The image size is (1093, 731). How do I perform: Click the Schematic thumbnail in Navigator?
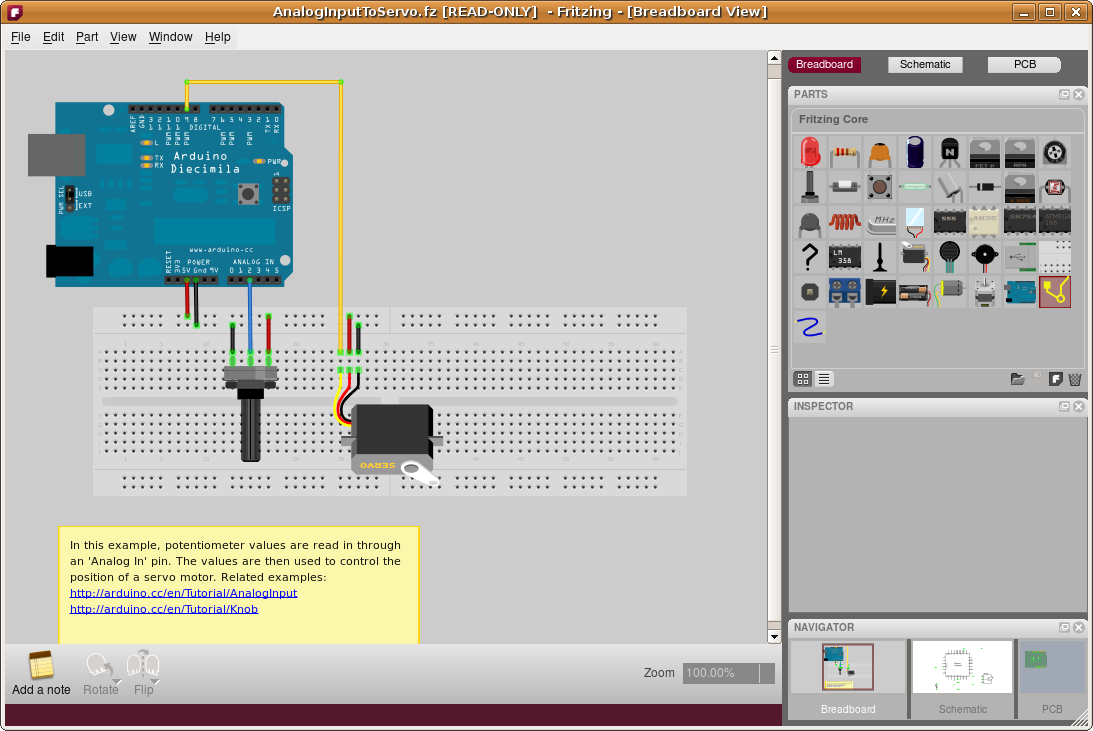[x=962, y=666]
